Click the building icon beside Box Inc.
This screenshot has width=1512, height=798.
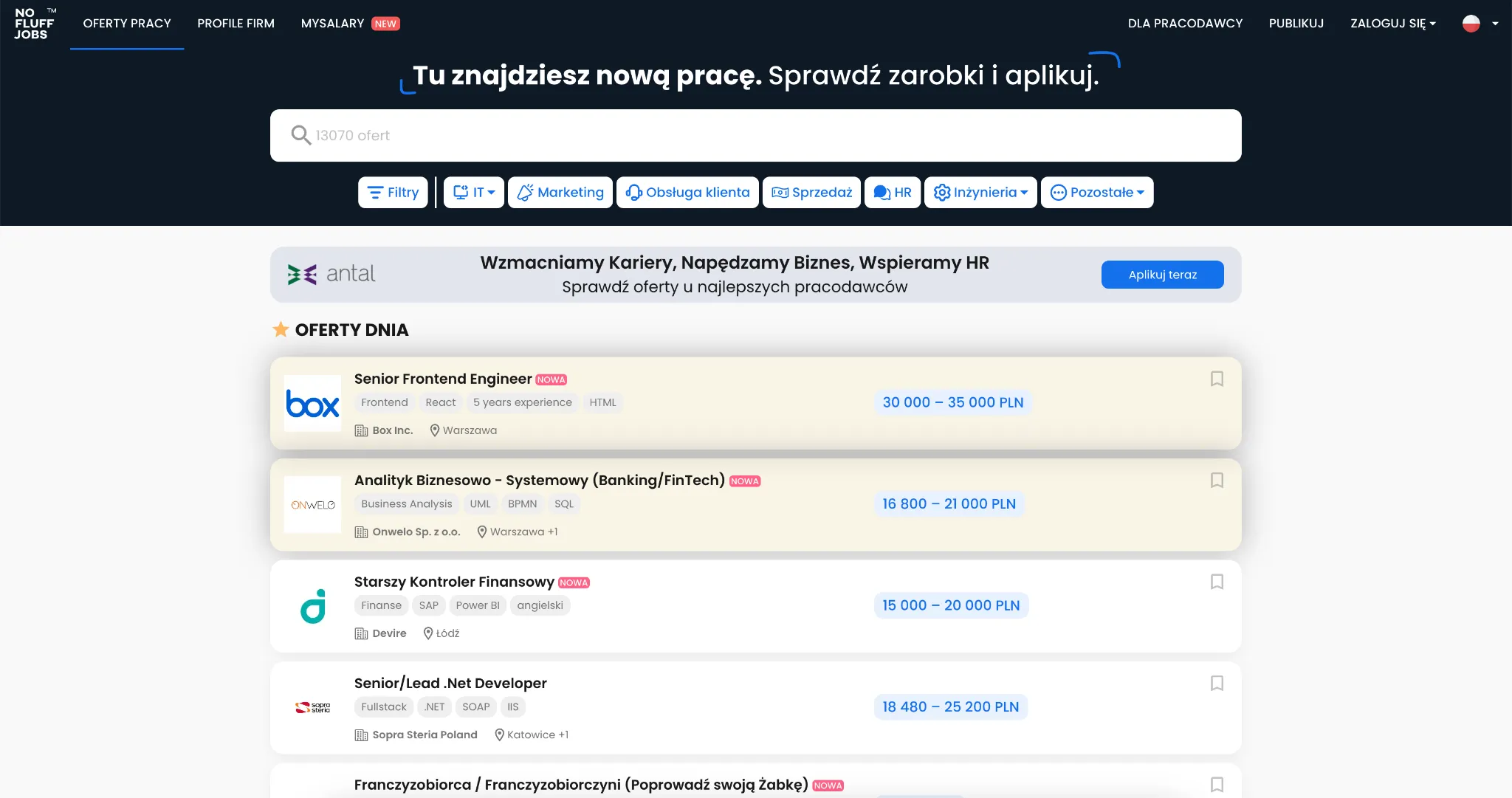click(361, 430)
